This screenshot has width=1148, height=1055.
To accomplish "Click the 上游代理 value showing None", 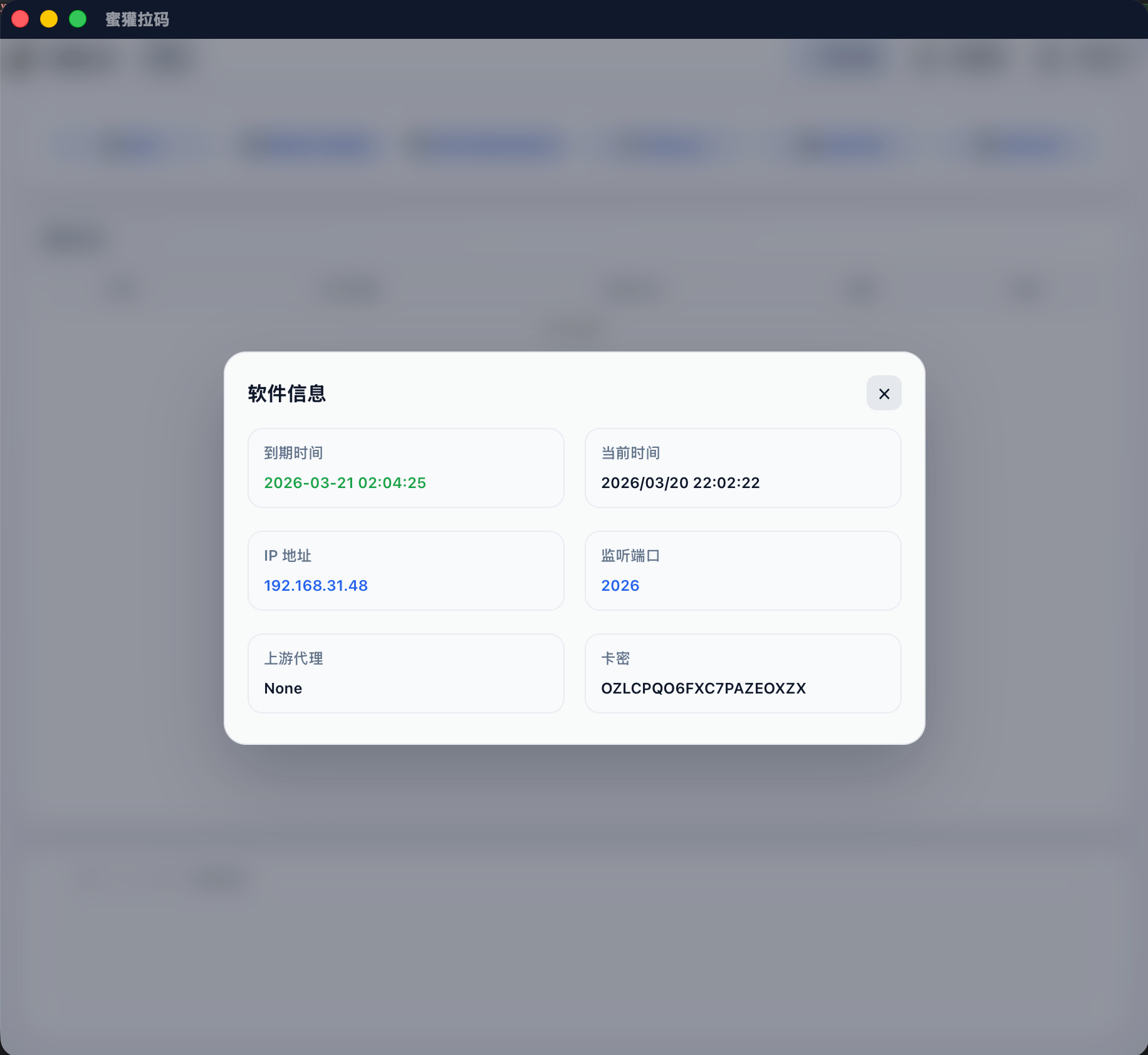I will click(x=283, y=688).
